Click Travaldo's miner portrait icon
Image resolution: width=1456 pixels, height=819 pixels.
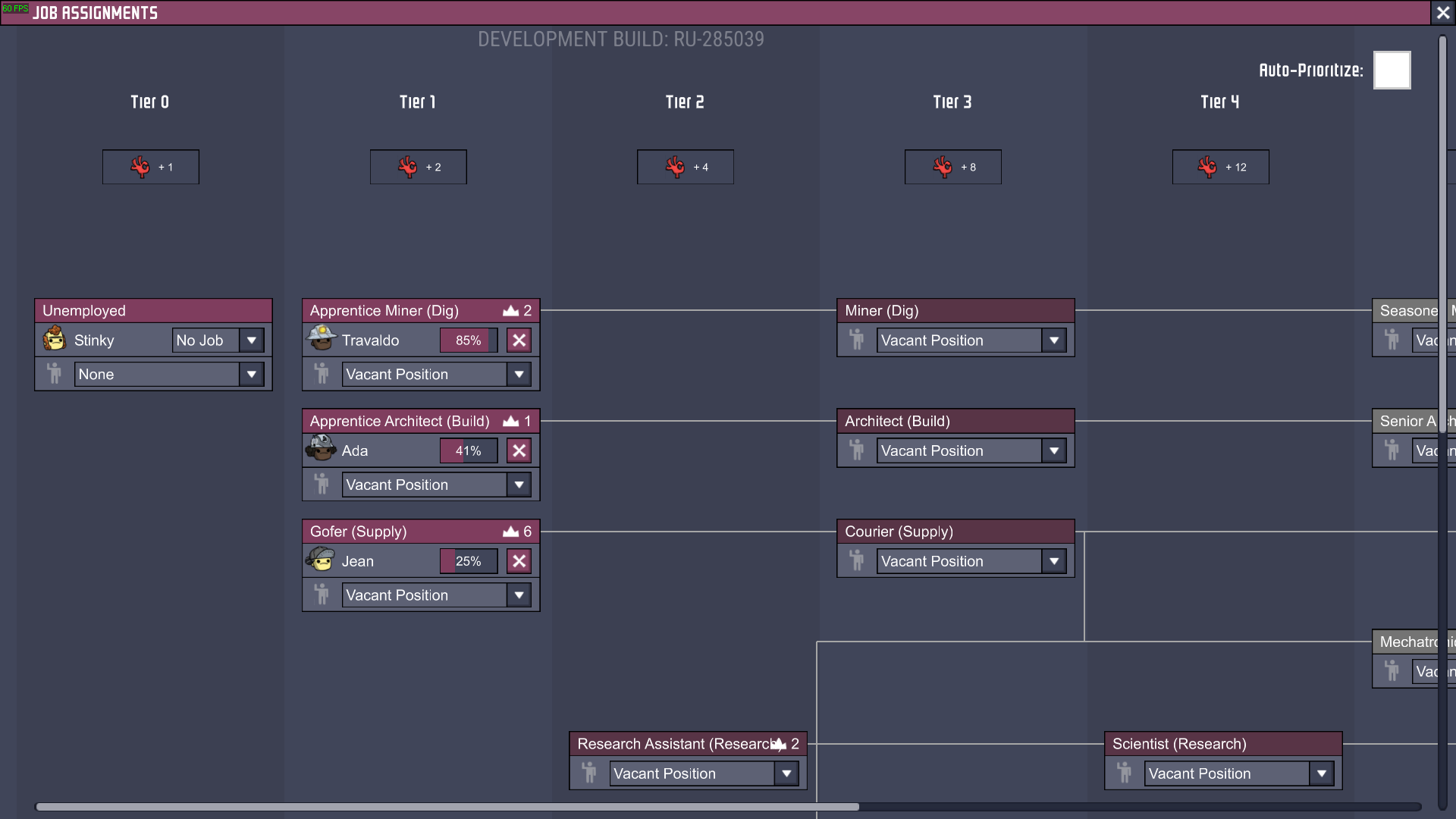[322, 339]
